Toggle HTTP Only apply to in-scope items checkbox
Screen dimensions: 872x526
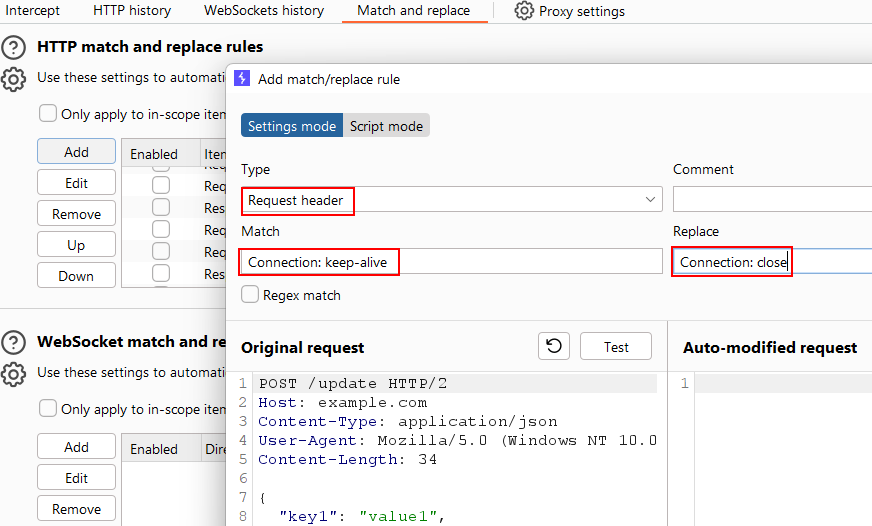(48, 113)
